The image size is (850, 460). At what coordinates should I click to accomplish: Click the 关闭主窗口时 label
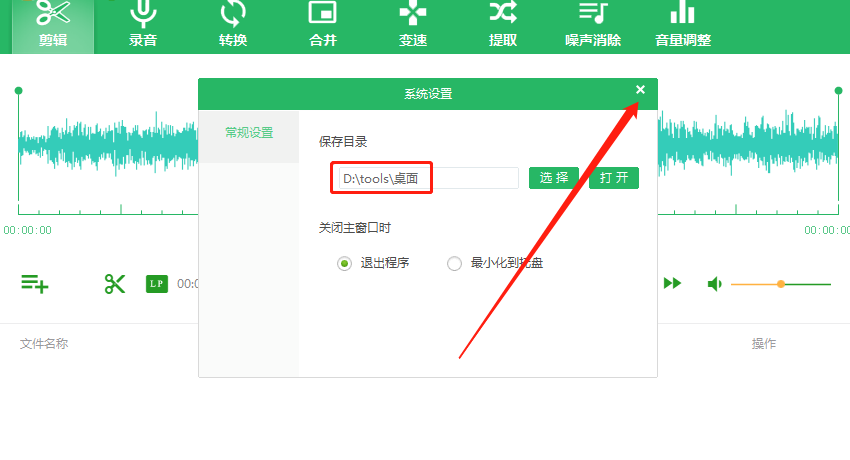[x=355, y=228]
